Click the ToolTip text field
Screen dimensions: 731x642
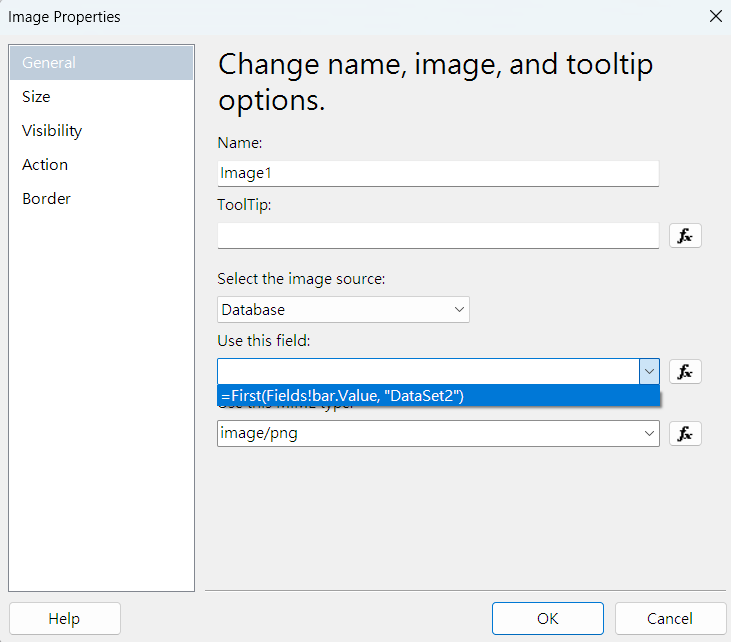[437, 236]
